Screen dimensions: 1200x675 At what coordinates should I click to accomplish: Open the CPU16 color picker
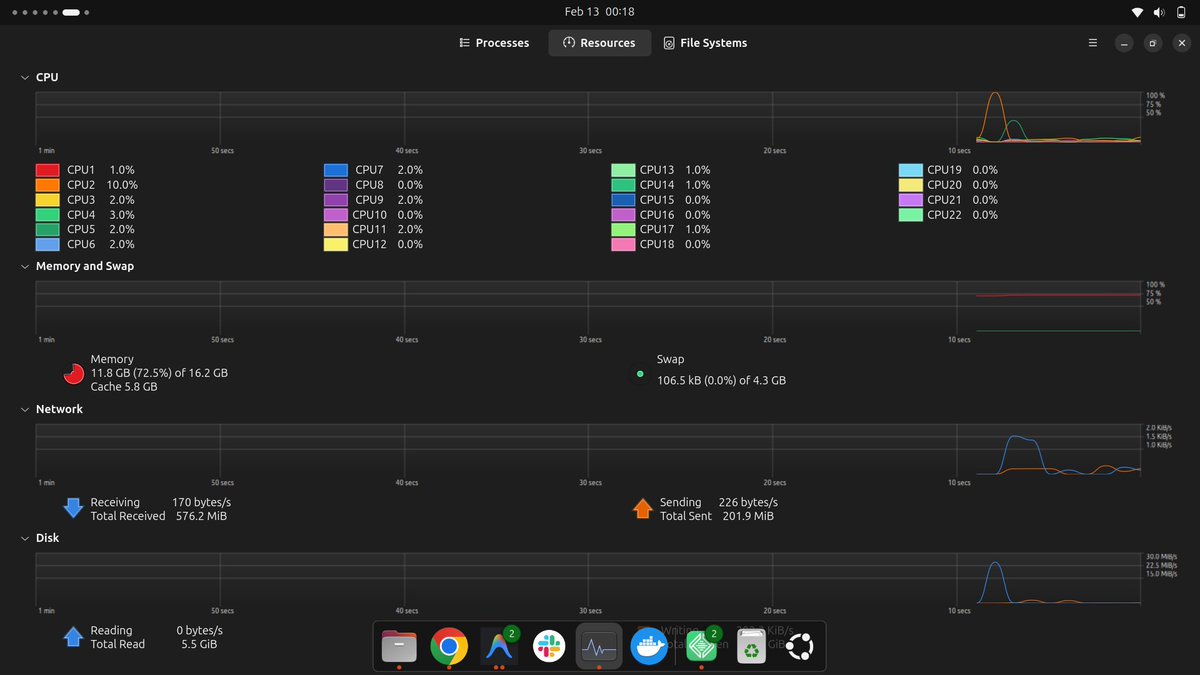(623, 215)
